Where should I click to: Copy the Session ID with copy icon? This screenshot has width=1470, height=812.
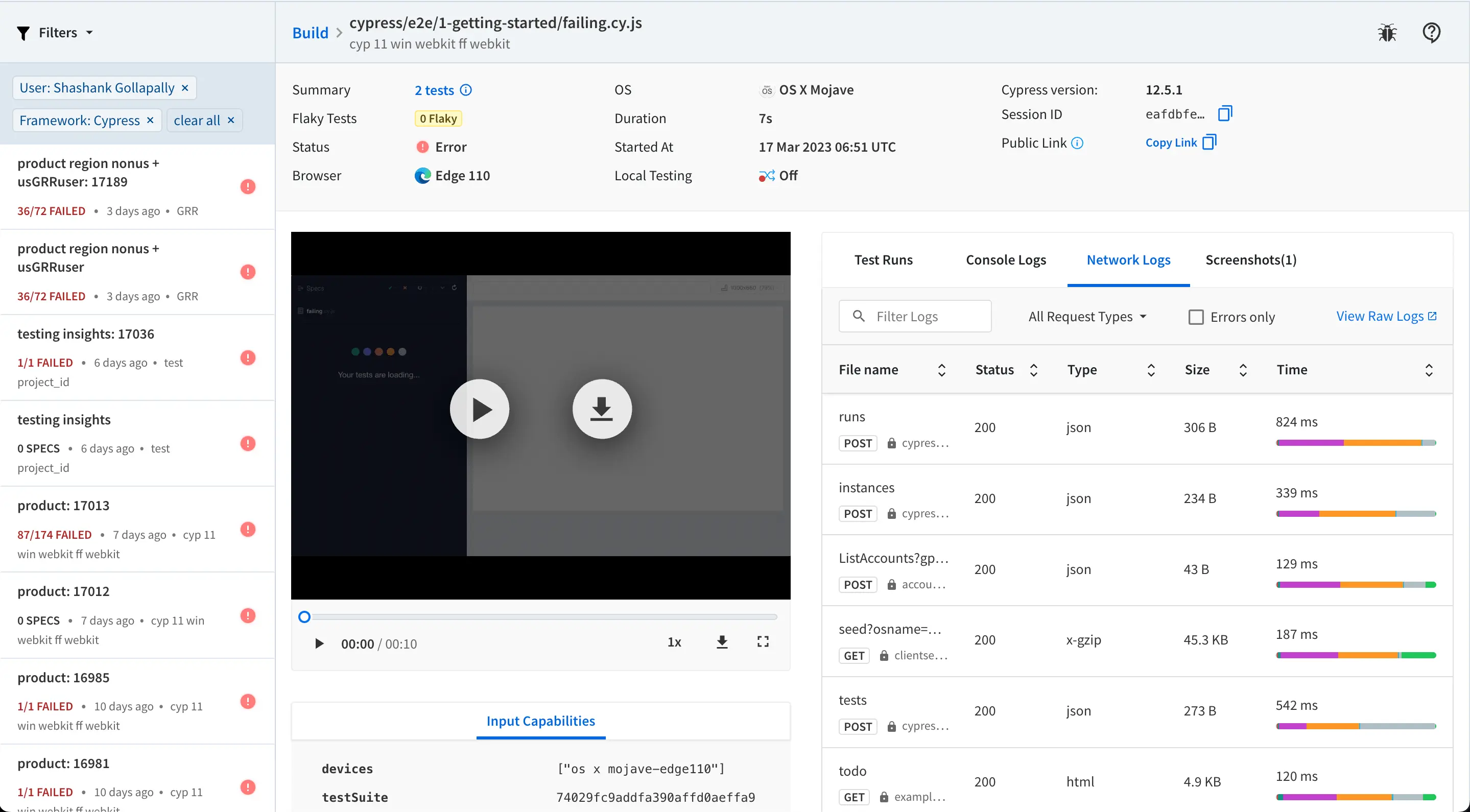pyautogui.click(x=1225, y=113)
